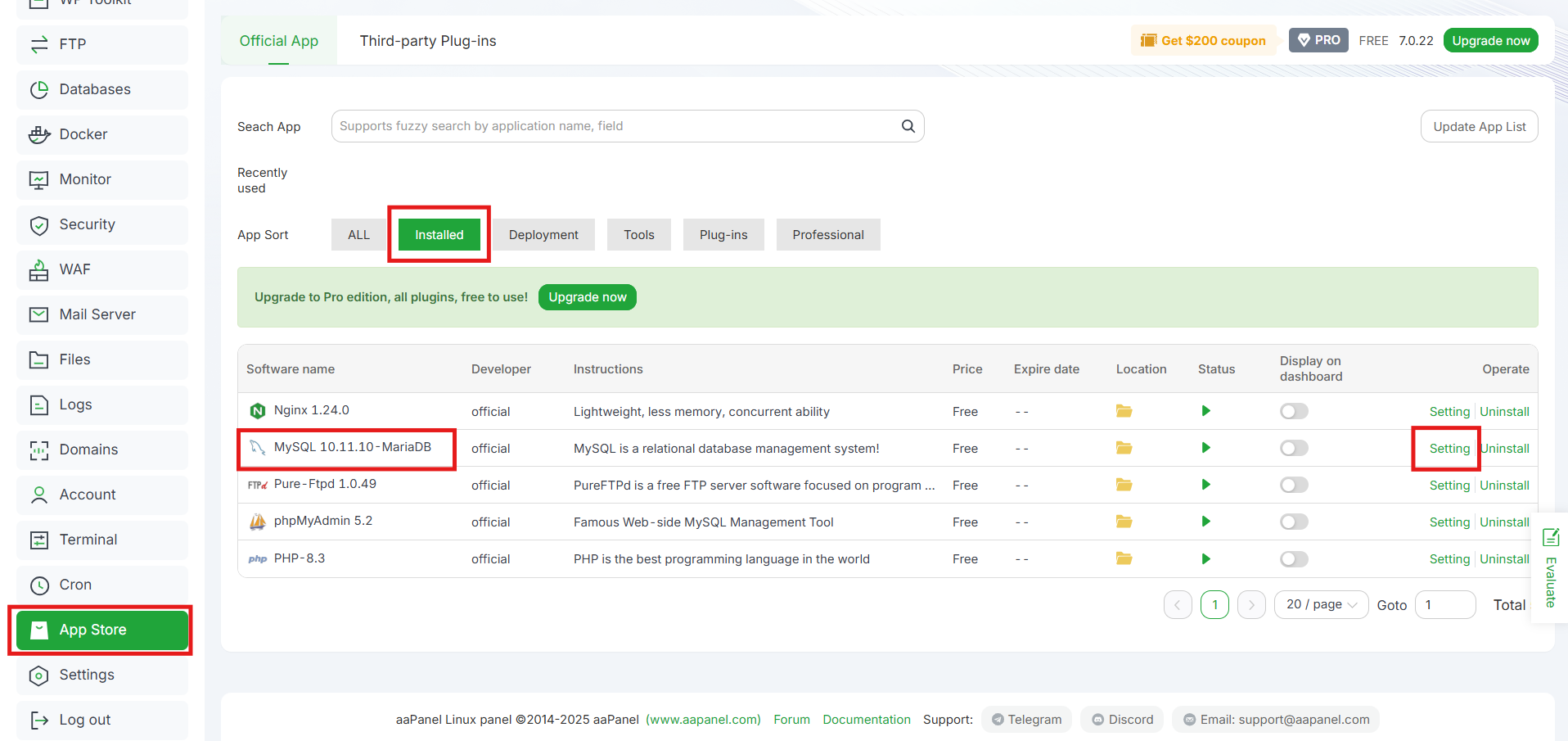Screen dimensions: 1568x741
Task: Open Setting for phpMyAdmin 5.2
Action: click(x=1449, y=522)
